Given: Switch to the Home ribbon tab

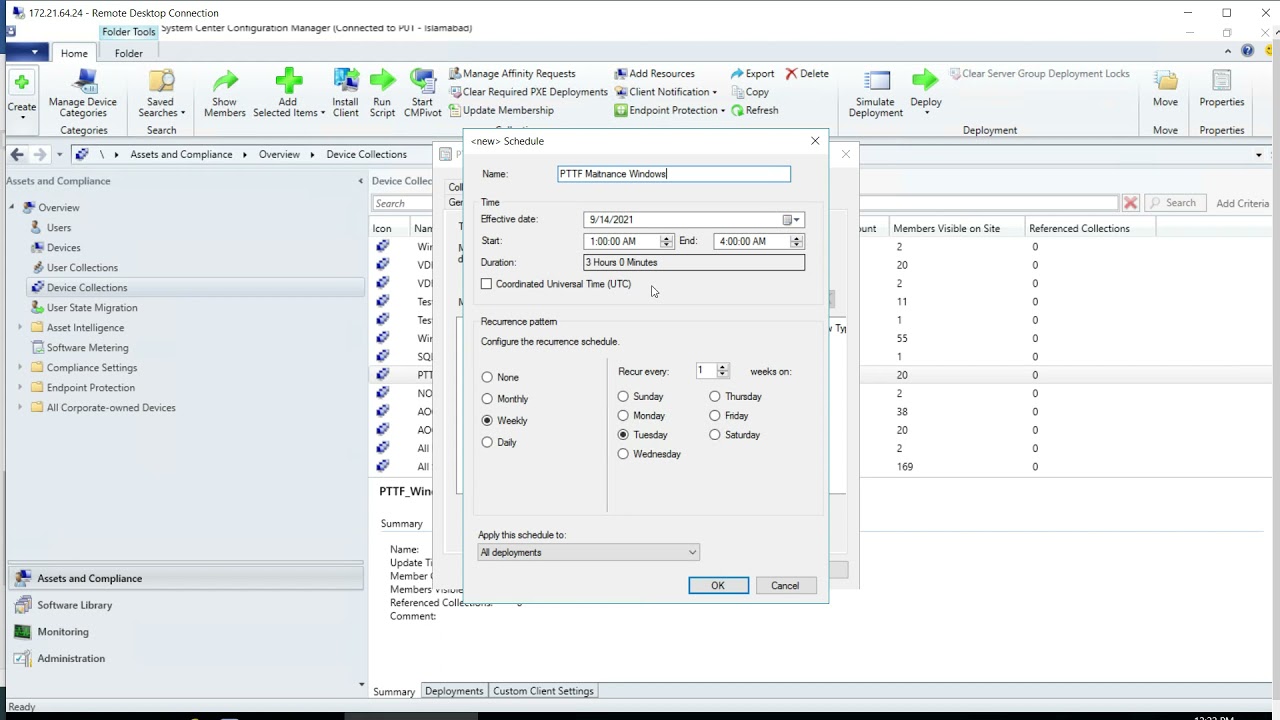Looking at the screenshot, I should tap(74, 54).
